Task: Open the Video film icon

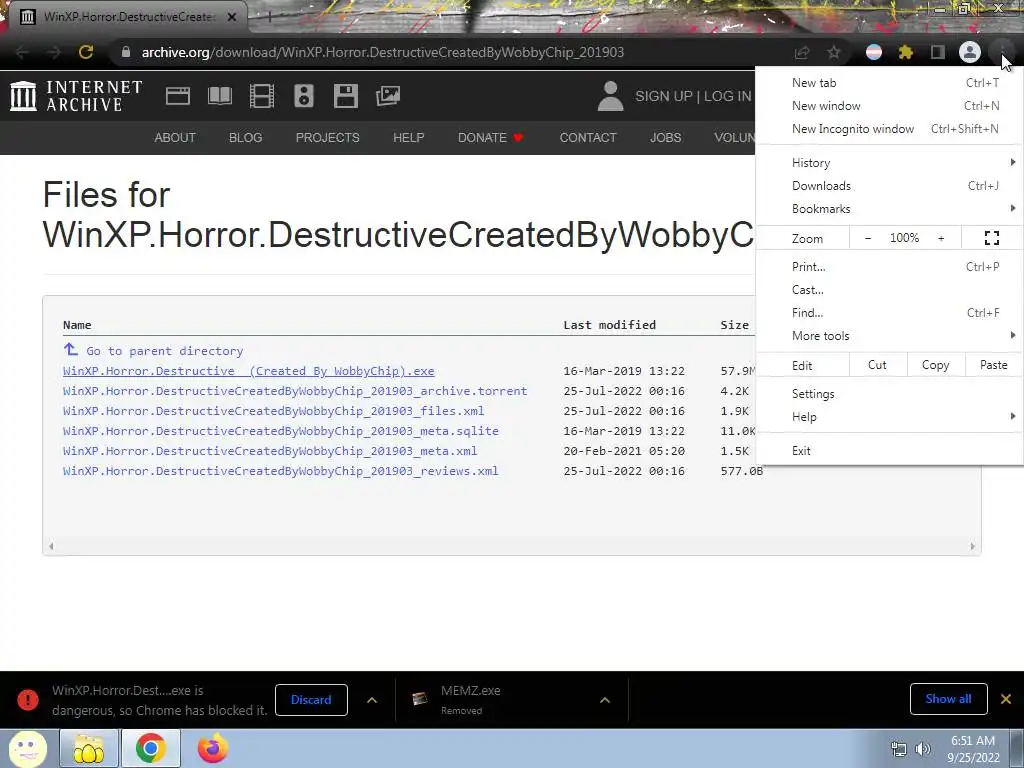Action: point(262,96)
